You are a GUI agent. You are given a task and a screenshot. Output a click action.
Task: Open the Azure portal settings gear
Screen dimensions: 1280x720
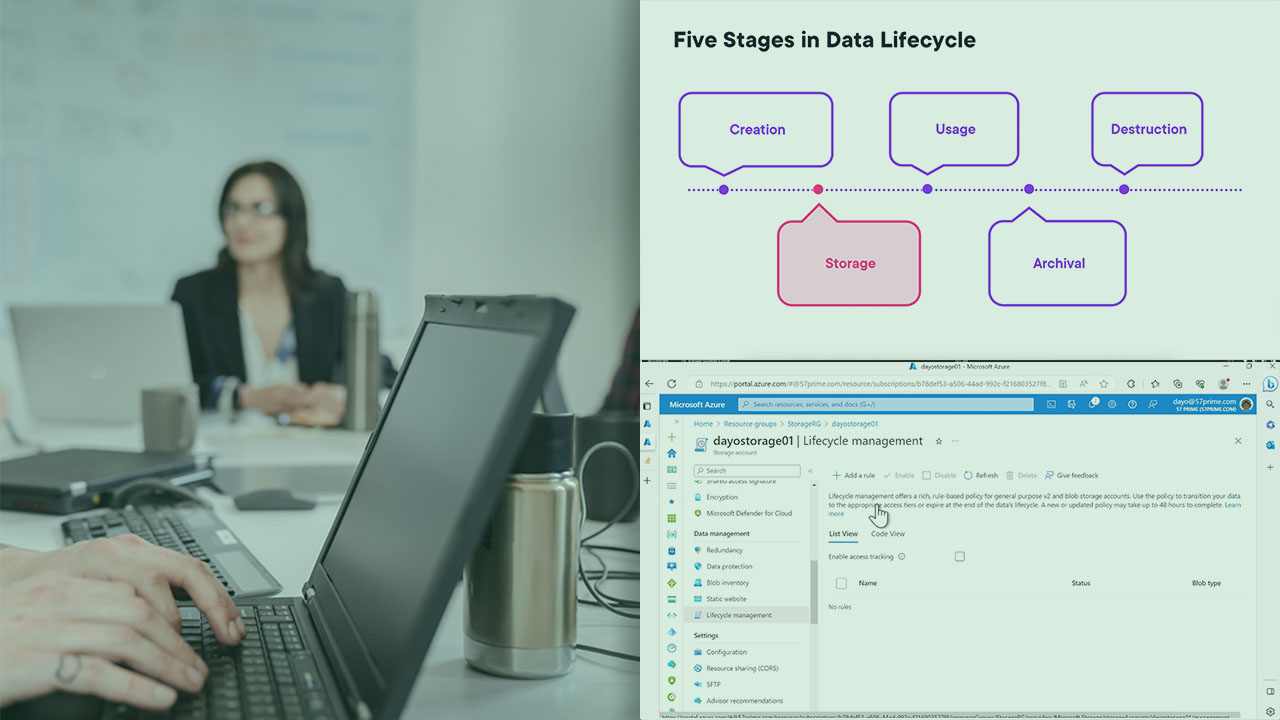1113,404
